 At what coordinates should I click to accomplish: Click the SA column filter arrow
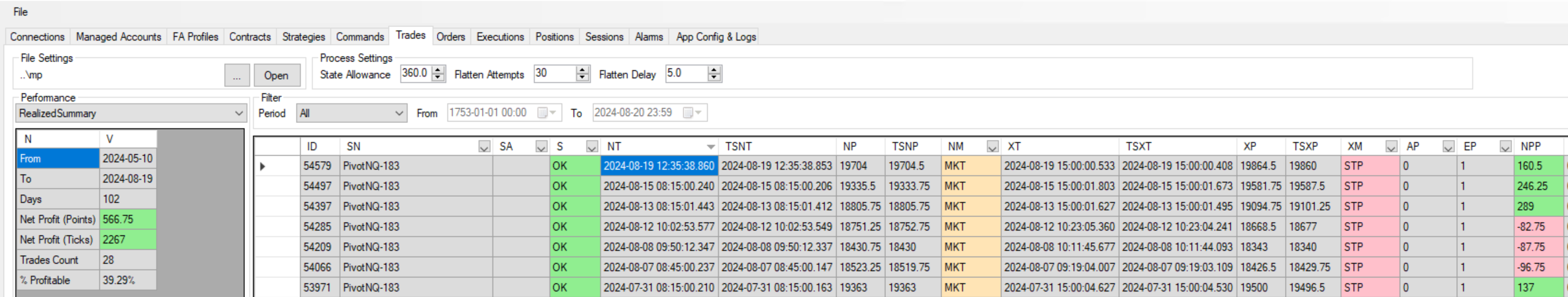click(x=541, y=147)
